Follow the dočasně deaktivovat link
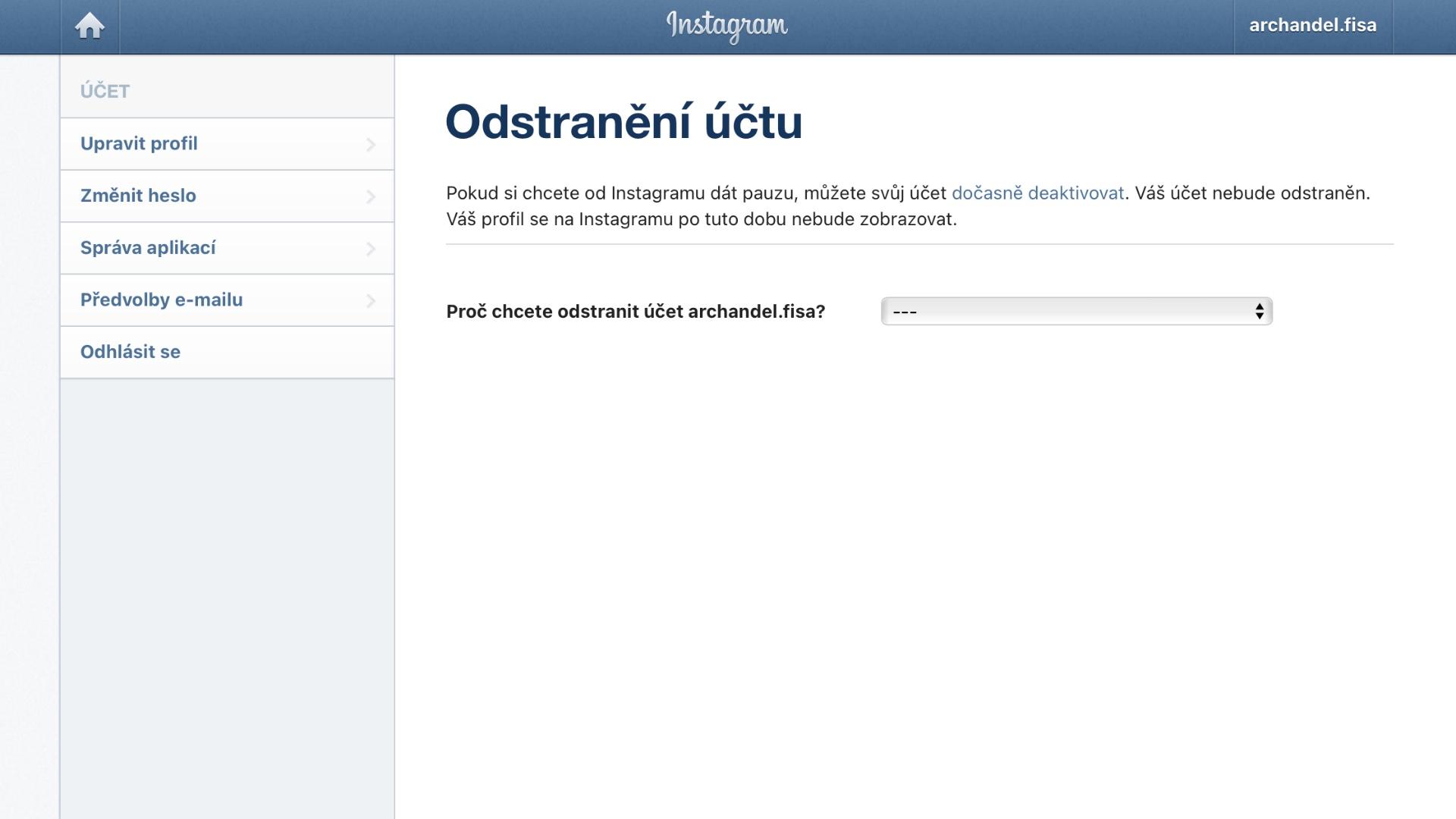 tap(1037, 193)
